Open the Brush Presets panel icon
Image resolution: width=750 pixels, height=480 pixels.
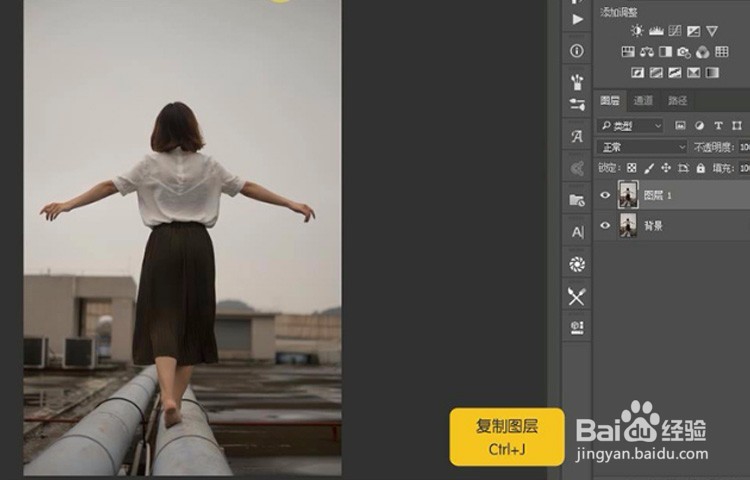577,82
